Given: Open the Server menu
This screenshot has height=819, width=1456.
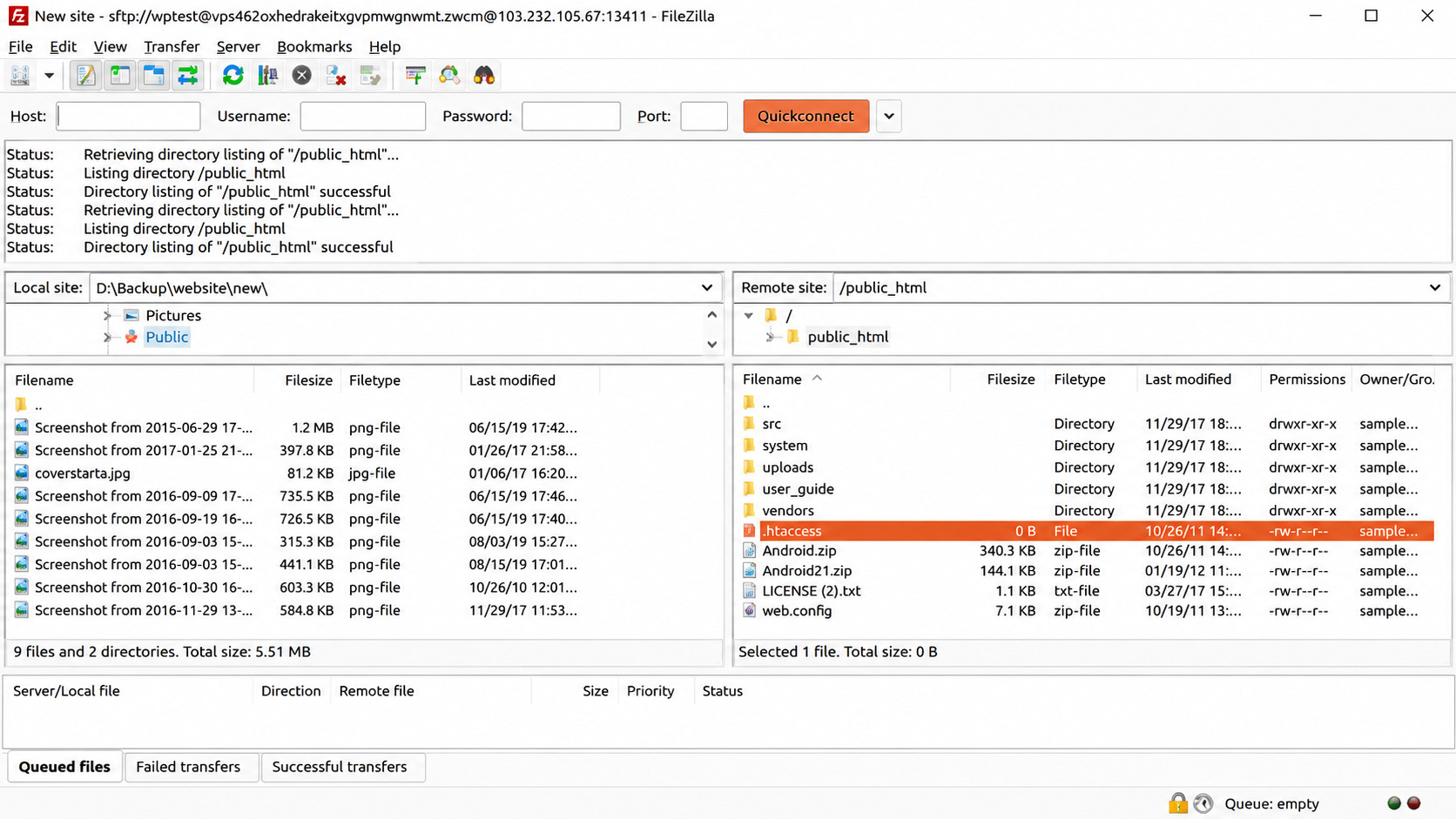Looking at the screenshot, I should pyautogui.click(x=238, y=47).
